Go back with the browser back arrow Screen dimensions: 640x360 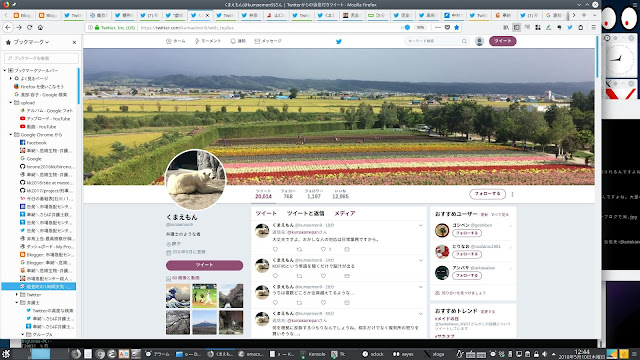click(8, 27)
